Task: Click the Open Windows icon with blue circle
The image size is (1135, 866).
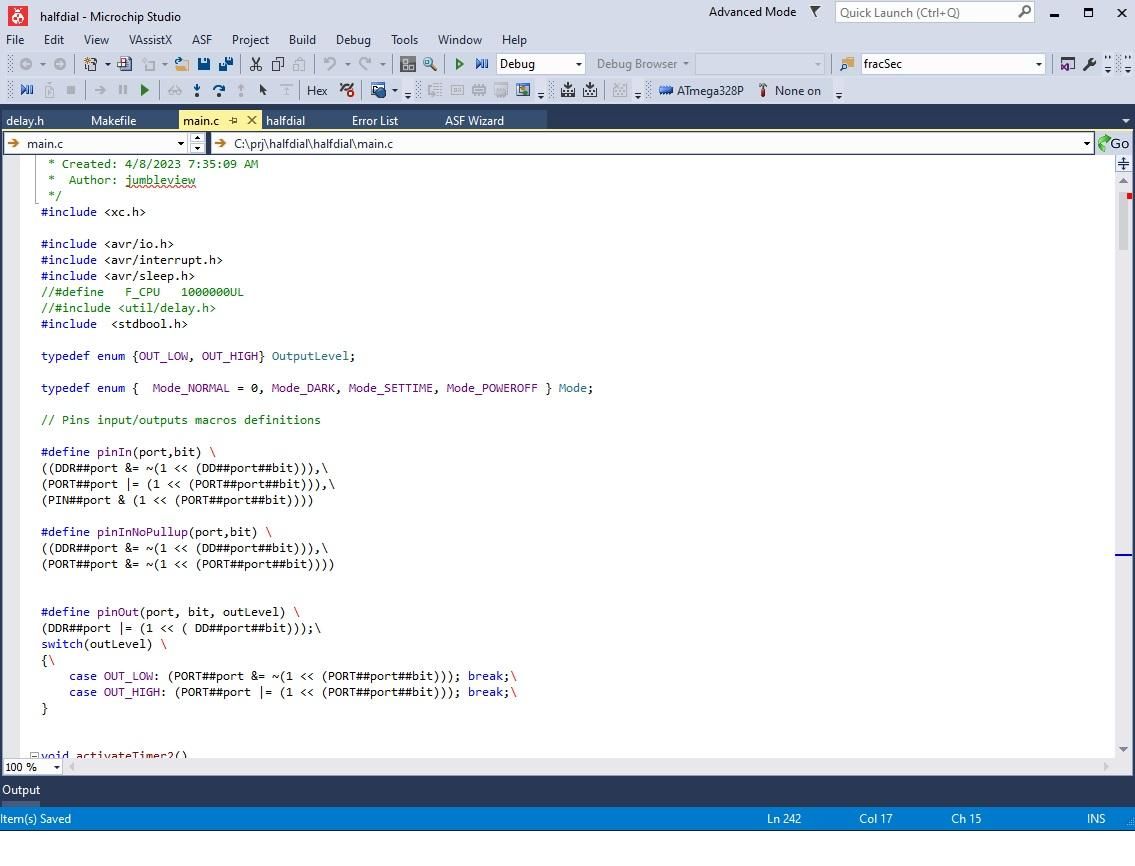Action: point(378,91)
